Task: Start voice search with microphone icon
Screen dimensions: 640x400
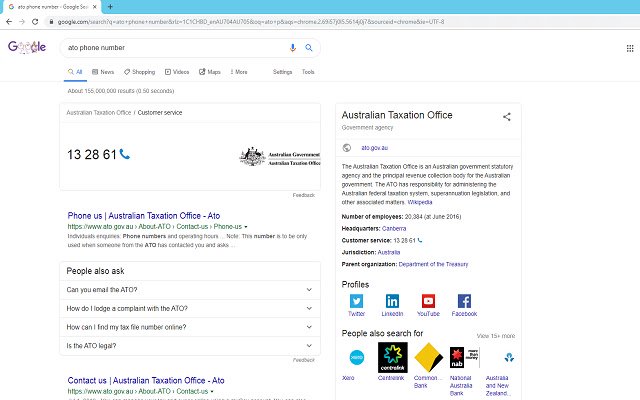Action: pos(293,48)
